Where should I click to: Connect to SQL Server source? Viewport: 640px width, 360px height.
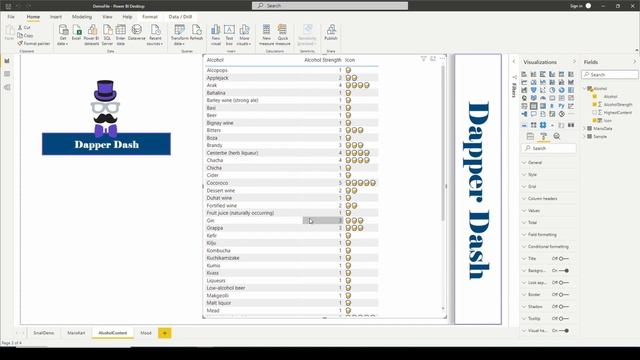[107, 35]
